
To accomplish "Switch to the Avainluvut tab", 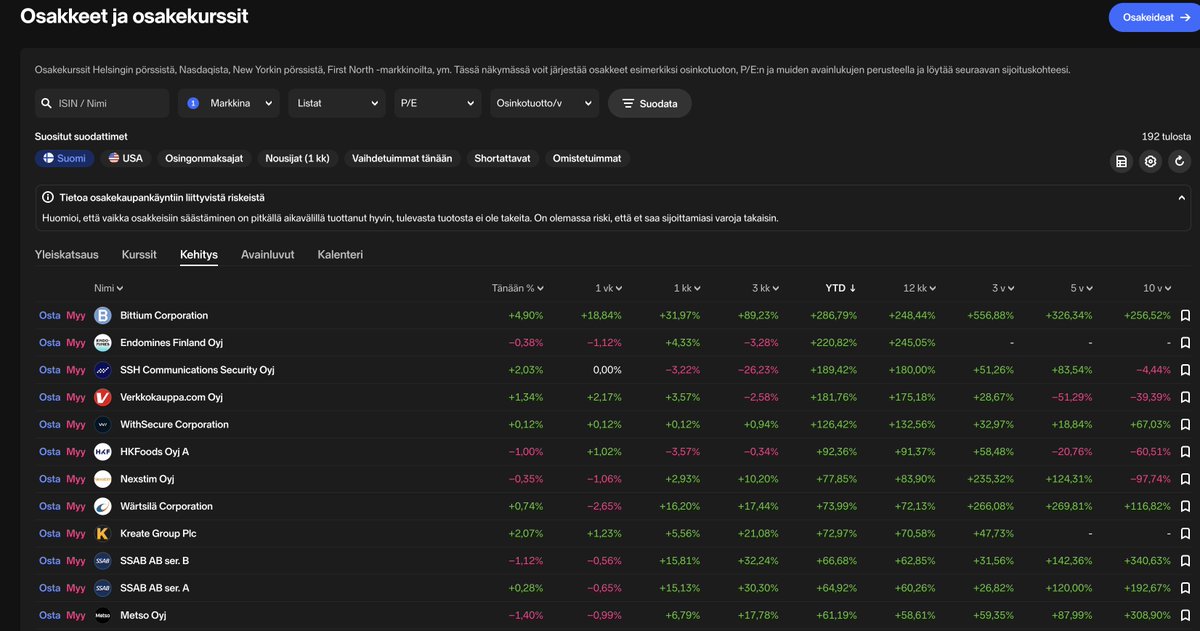I will [x=268, y=255].
